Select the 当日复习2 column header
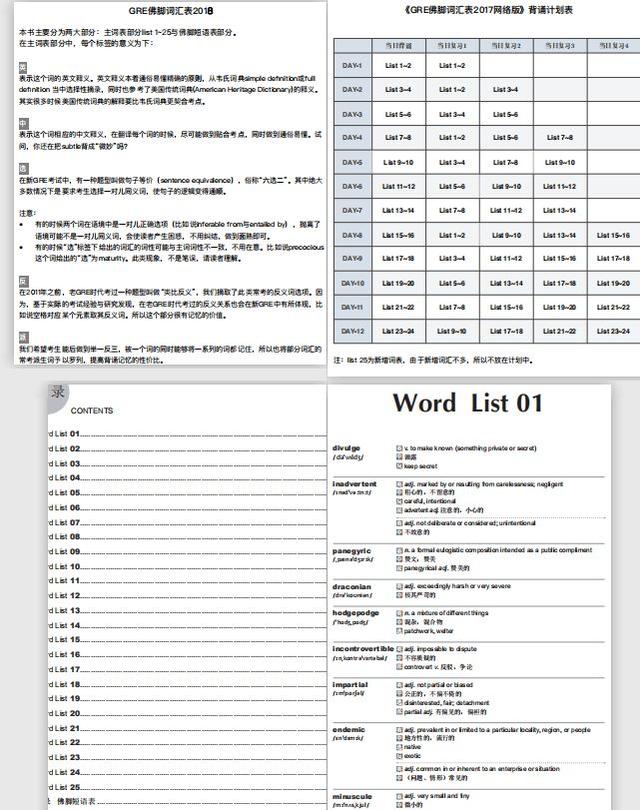Viewport: 640px width, 810px height. point(506,45)
